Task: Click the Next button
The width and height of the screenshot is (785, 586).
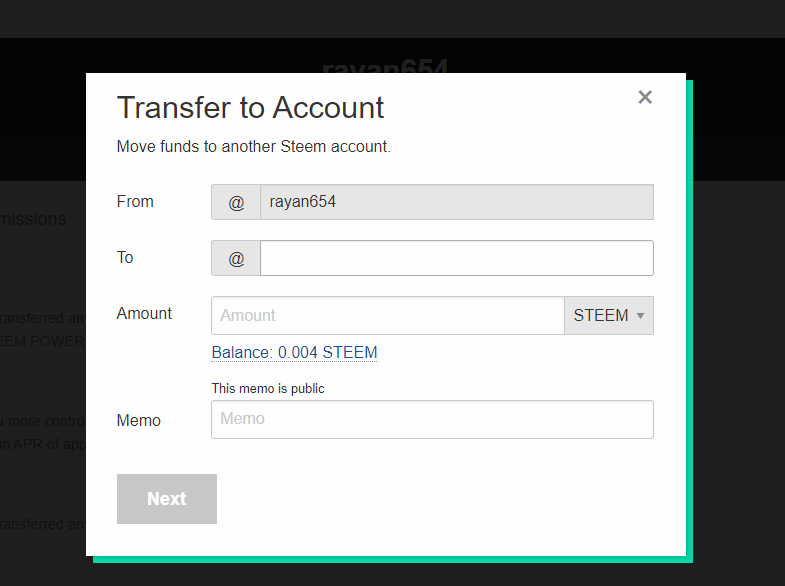Action: coord(167,499)
